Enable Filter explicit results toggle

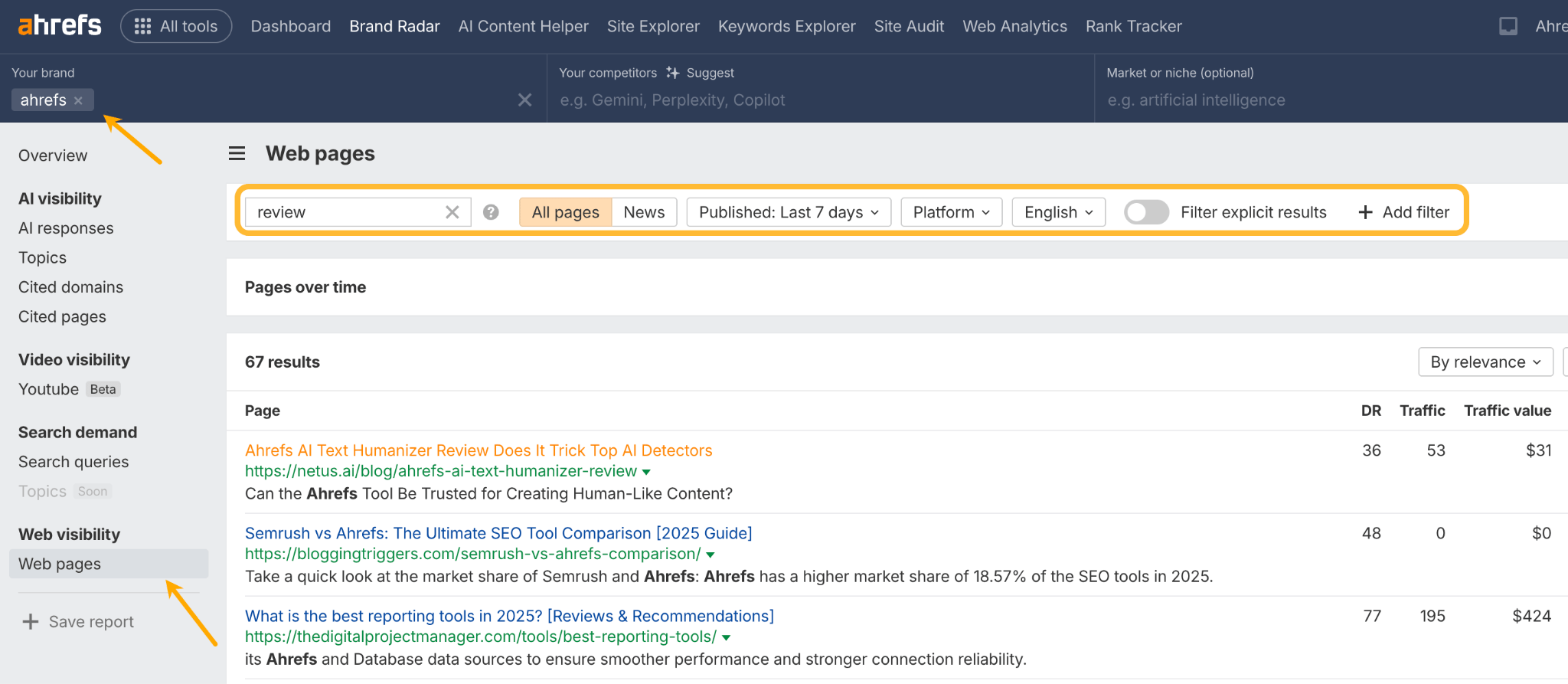pos(1145,212)
